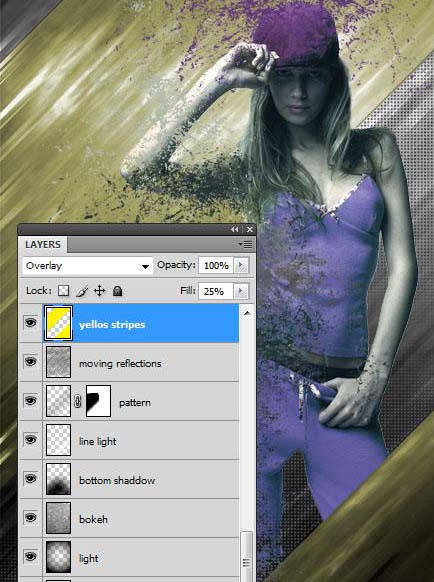Select layer named 'pattern'
This screenshot has width=434, height=582.
pyautogui.click(x=135, y=403)
